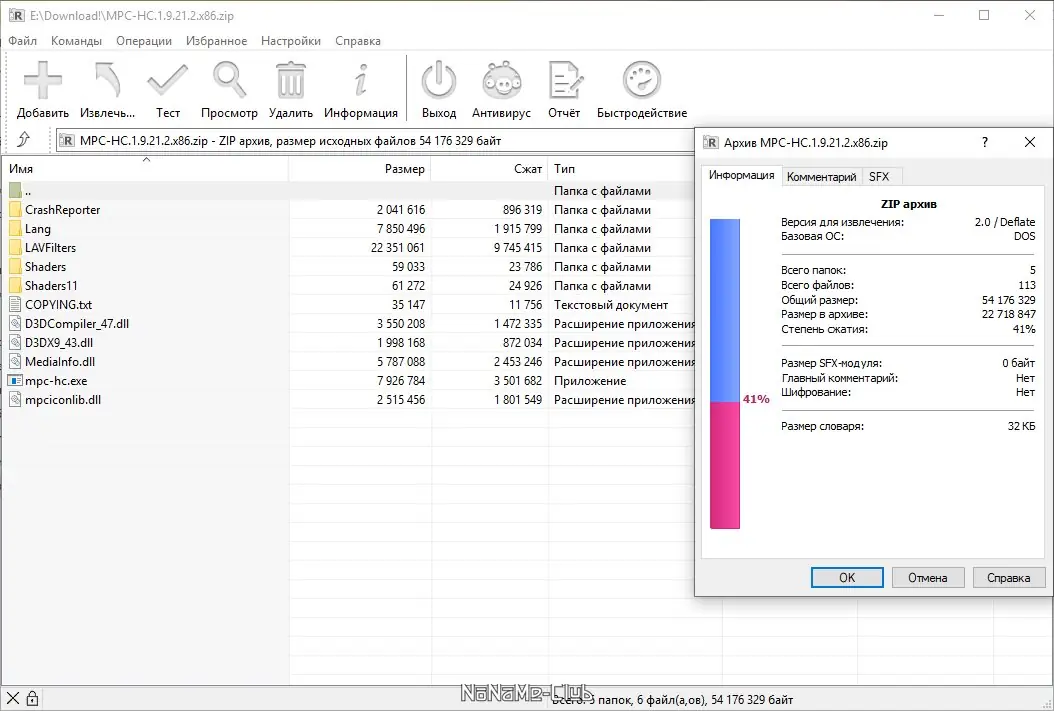Click the CrashReporter folder icon
The width and height of the screenshot is (1054, 711).
[x=15, y=210]
